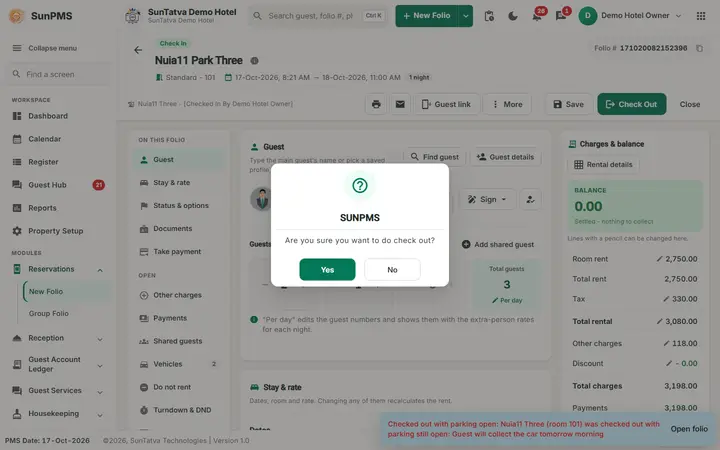Screen dimensions: 720x450
Task: Edit Room rent pencil icon
Action: pyautogui.click(x=659, y=259)
